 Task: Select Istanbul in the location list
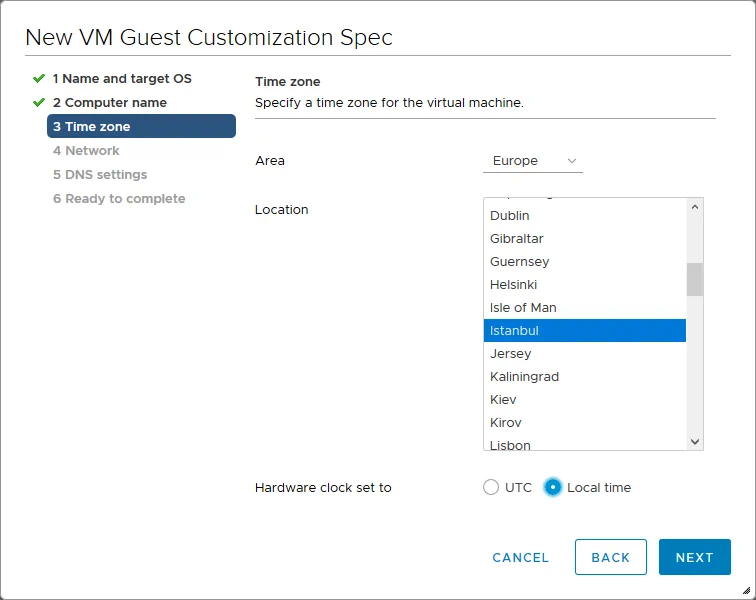[515, 330]
